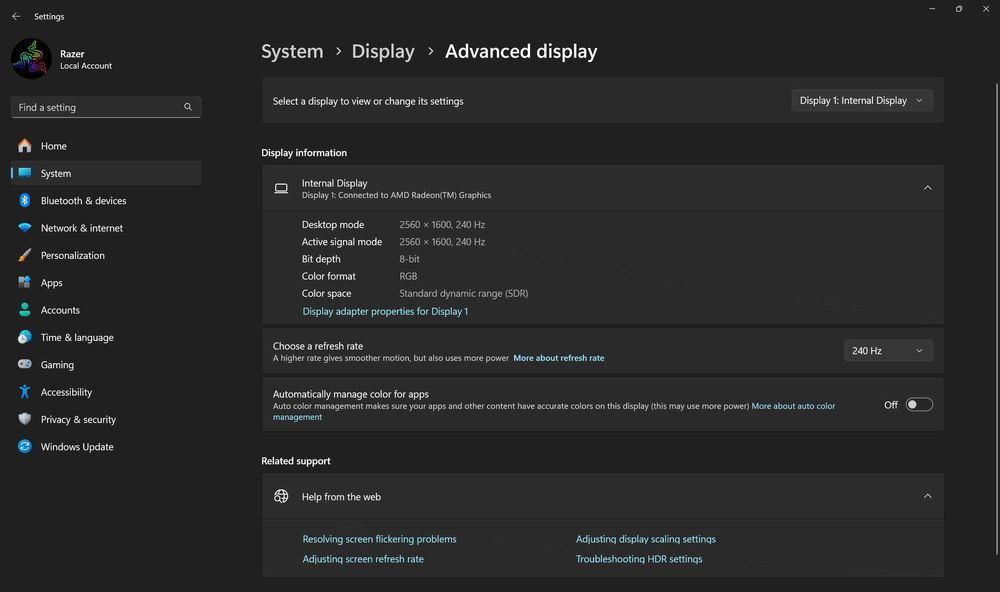The image size is (1000, 592).
Task: Click the Find a setting search box
Action: click(x=106, y=107)
